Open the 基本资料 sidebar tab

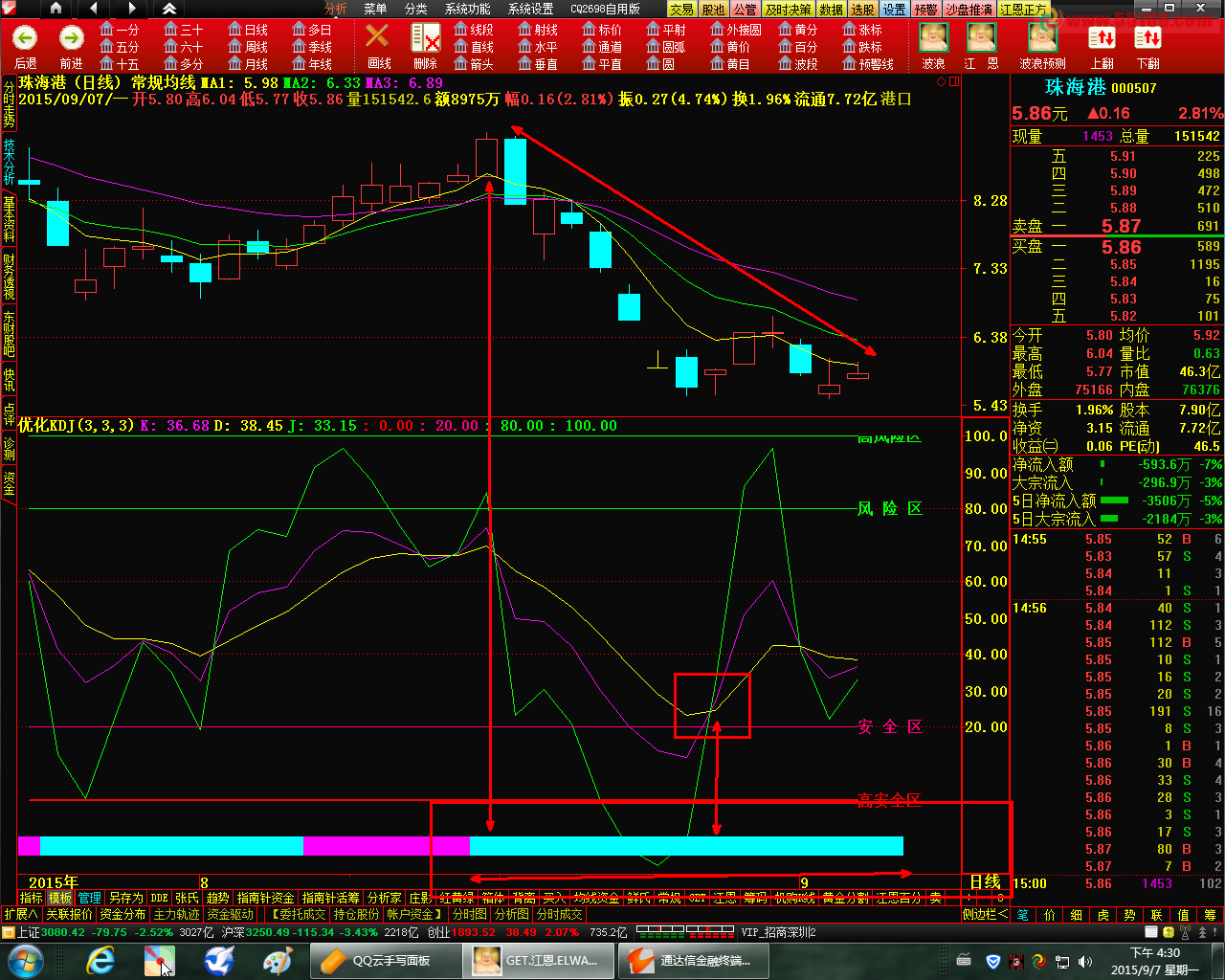coord(9,219)
